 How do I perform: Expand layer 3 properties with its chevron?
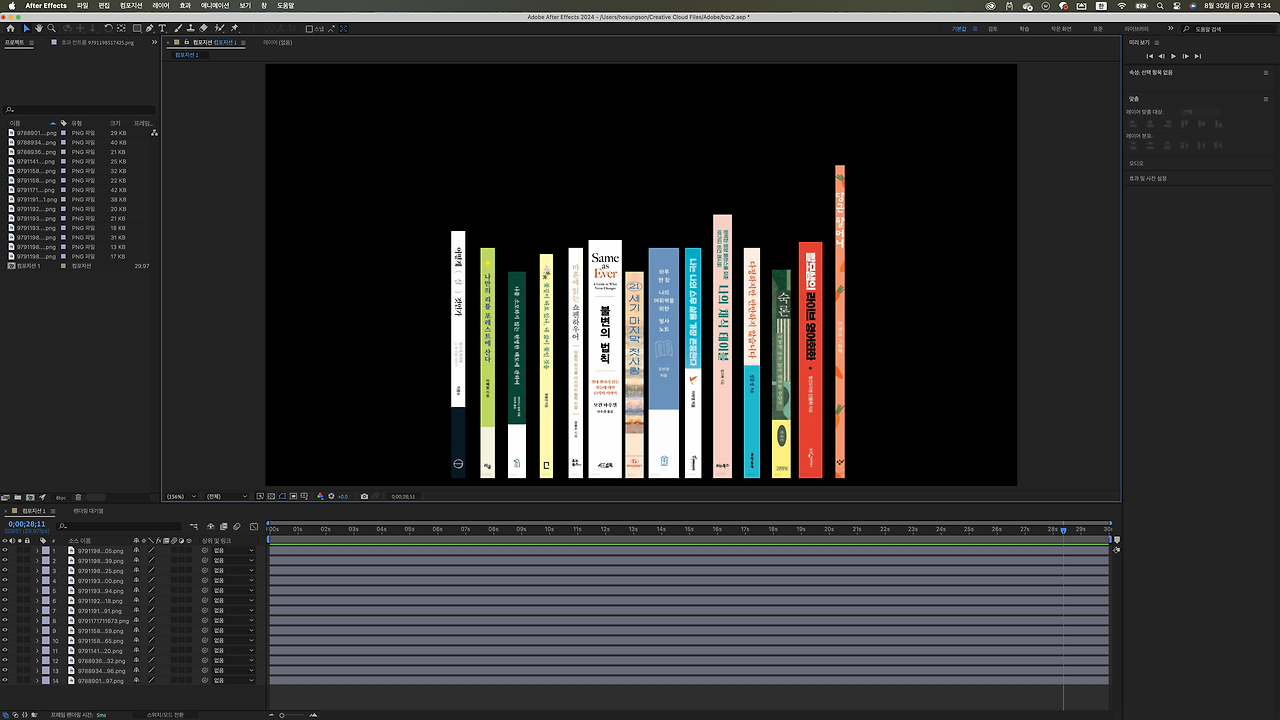(x=37, y=571)
